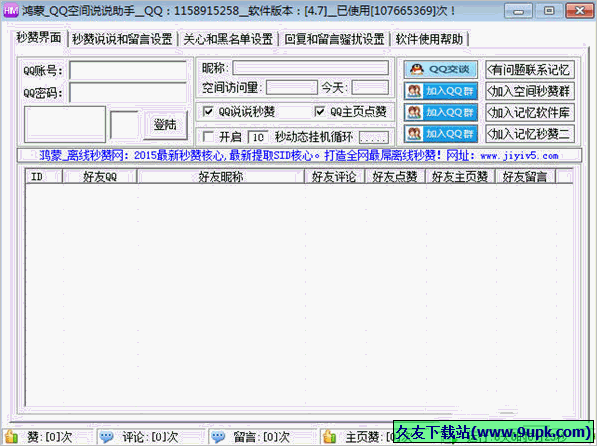597x446 pixels.
Task: Click the captcha image box
Action: [x=65, y=125]
